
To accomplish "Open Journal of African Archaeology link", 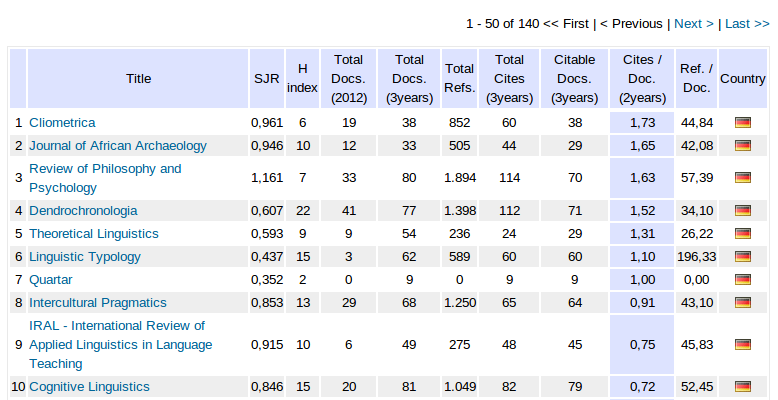I will point(118,145).
